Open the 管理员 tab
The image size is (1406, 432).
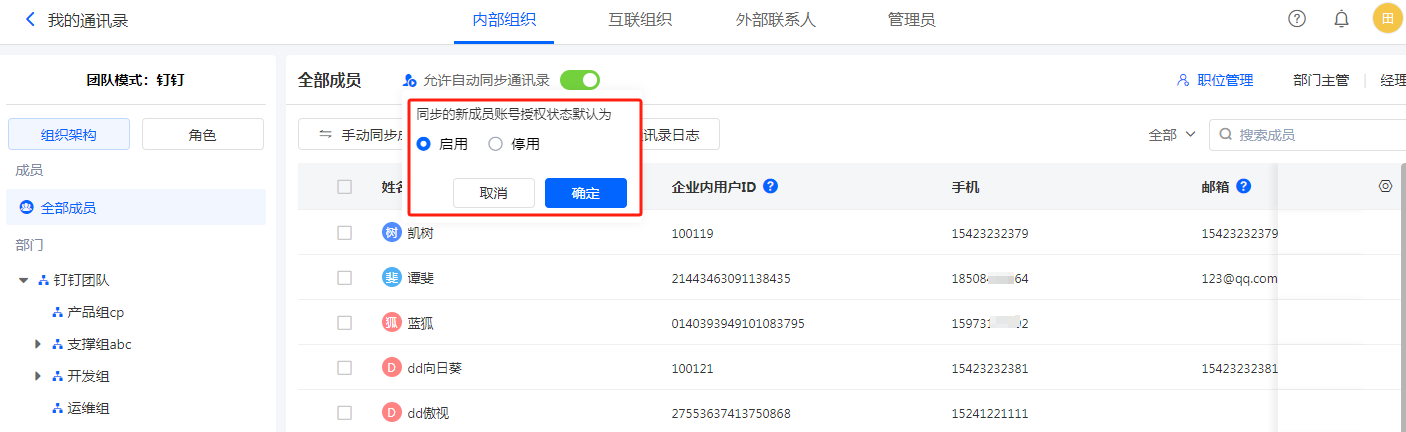(x=911, y=20)
